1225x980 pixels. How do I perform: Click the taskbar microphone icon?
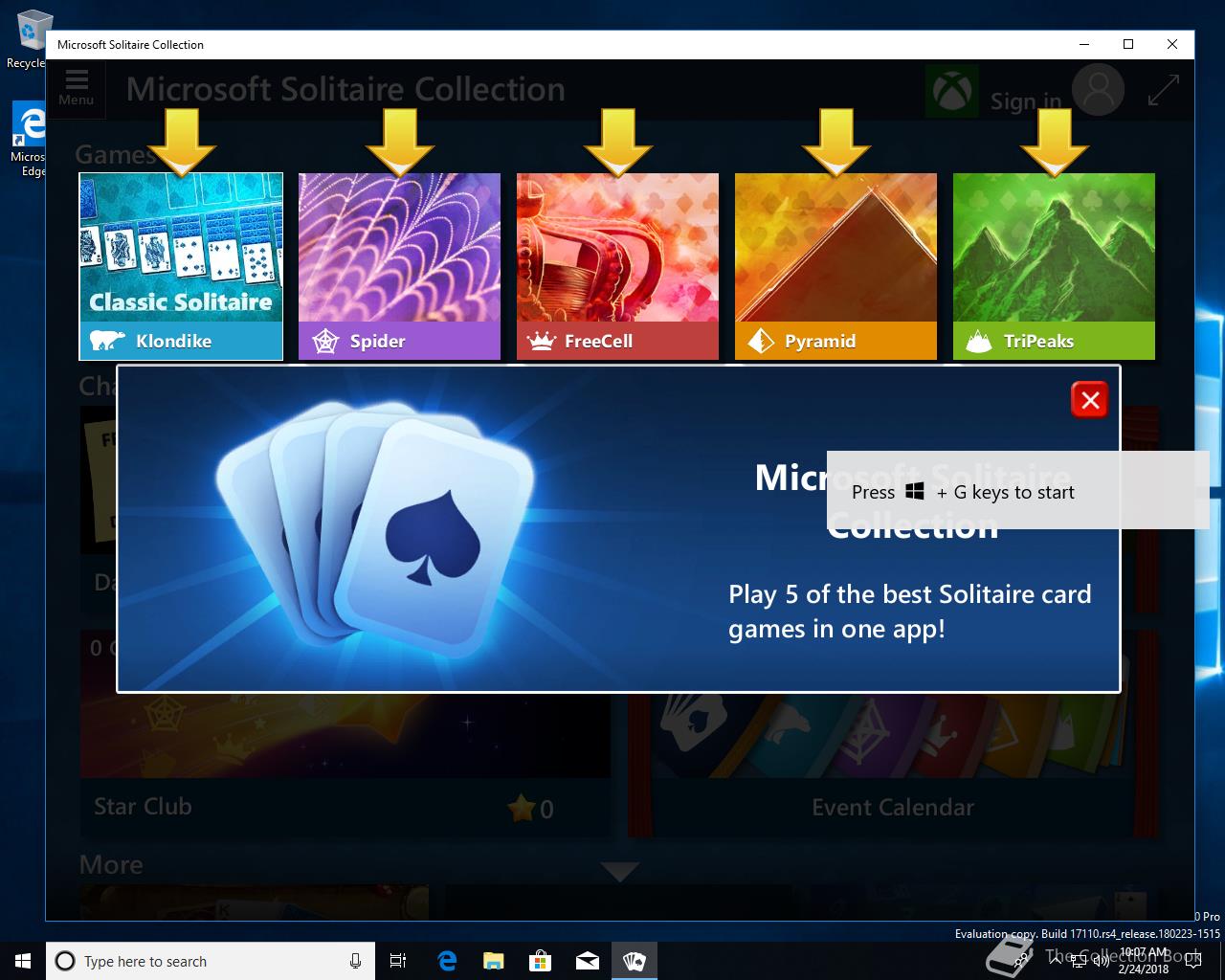[x=355, y=961]
